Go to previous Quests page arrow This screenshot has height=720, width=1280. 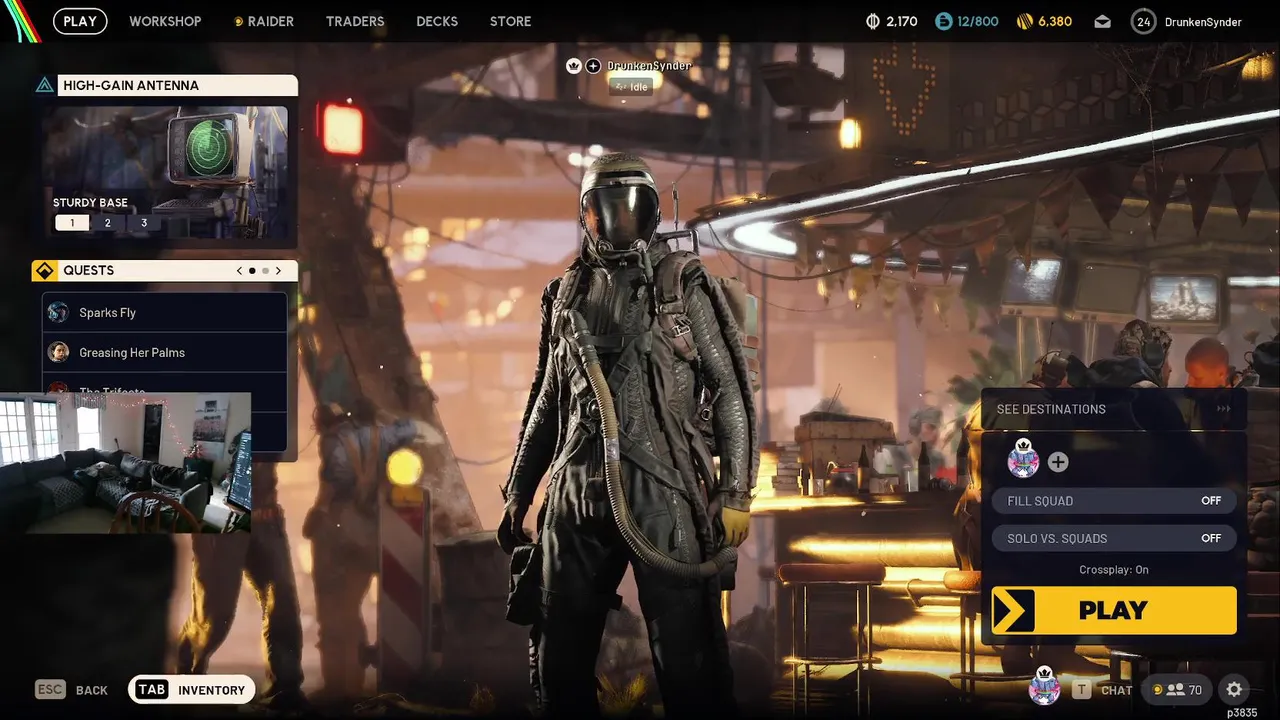click(x=239, y=271)
